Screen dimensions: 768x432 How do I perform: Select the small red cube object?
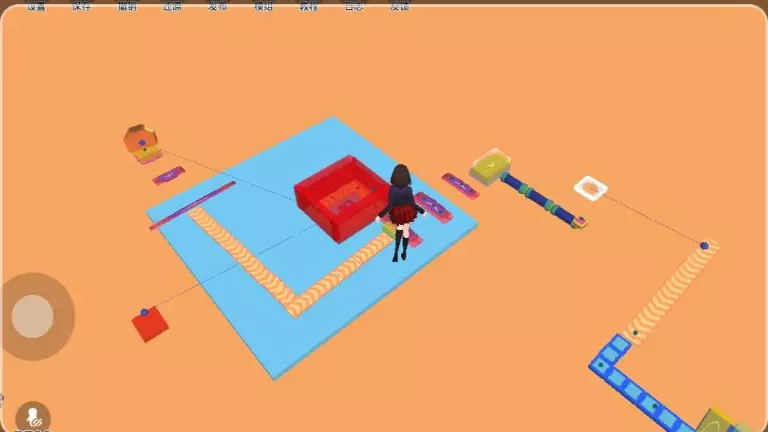tap(150, 324)
